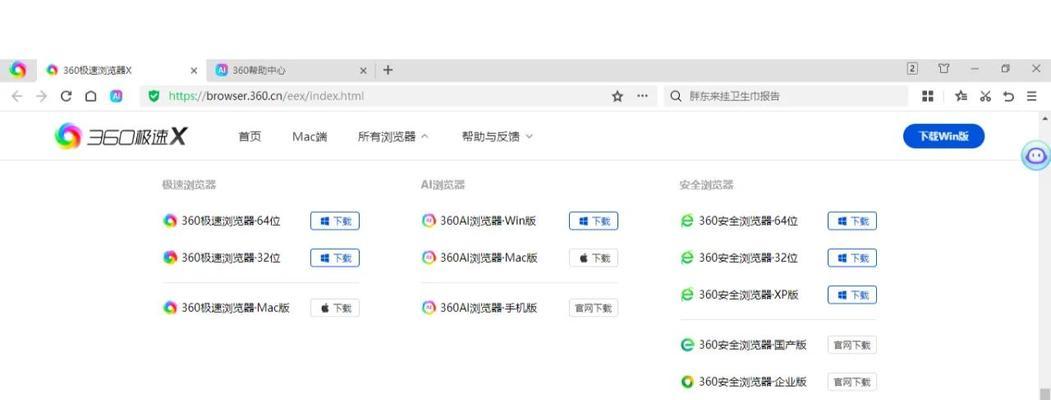The image size is (1051, 400).
Task: Go forward with the forward arrow
Action: pos(42,96)
